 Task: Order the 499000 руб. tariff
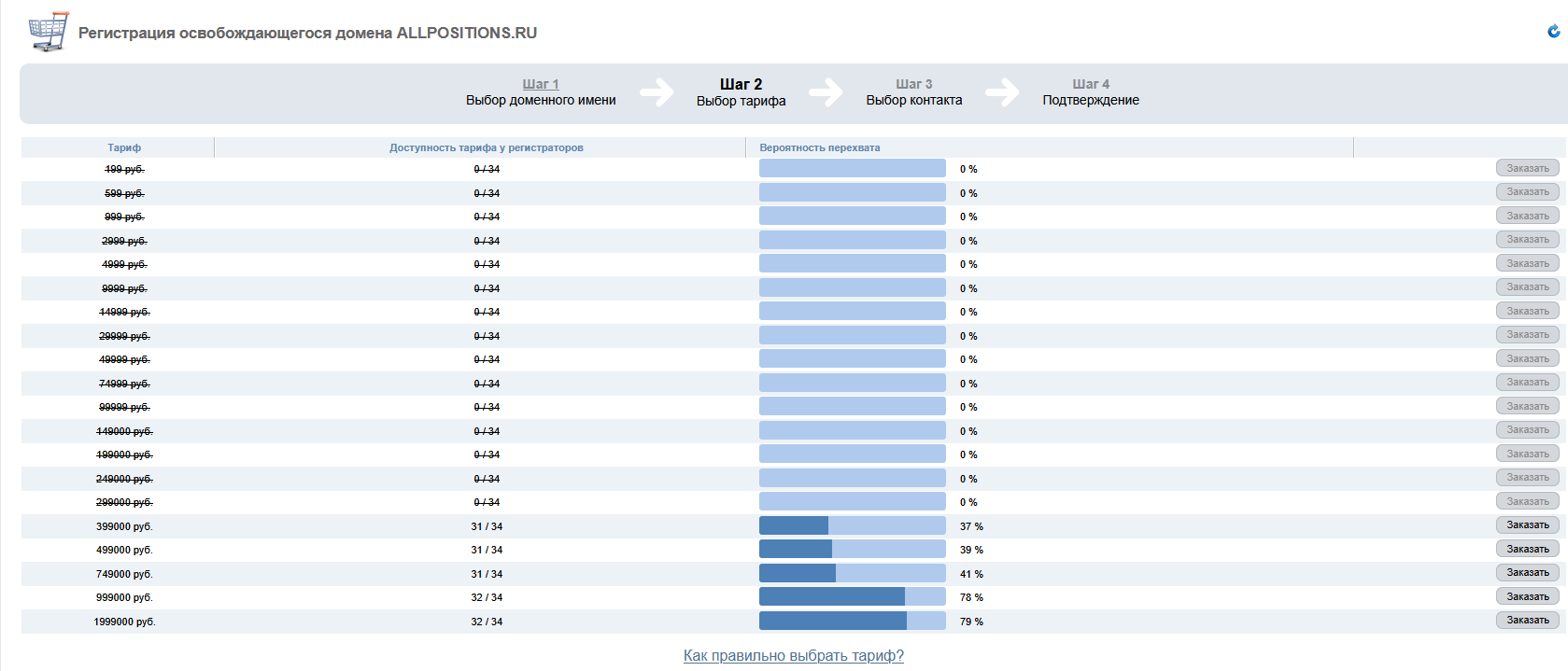tap(1527, 549)
